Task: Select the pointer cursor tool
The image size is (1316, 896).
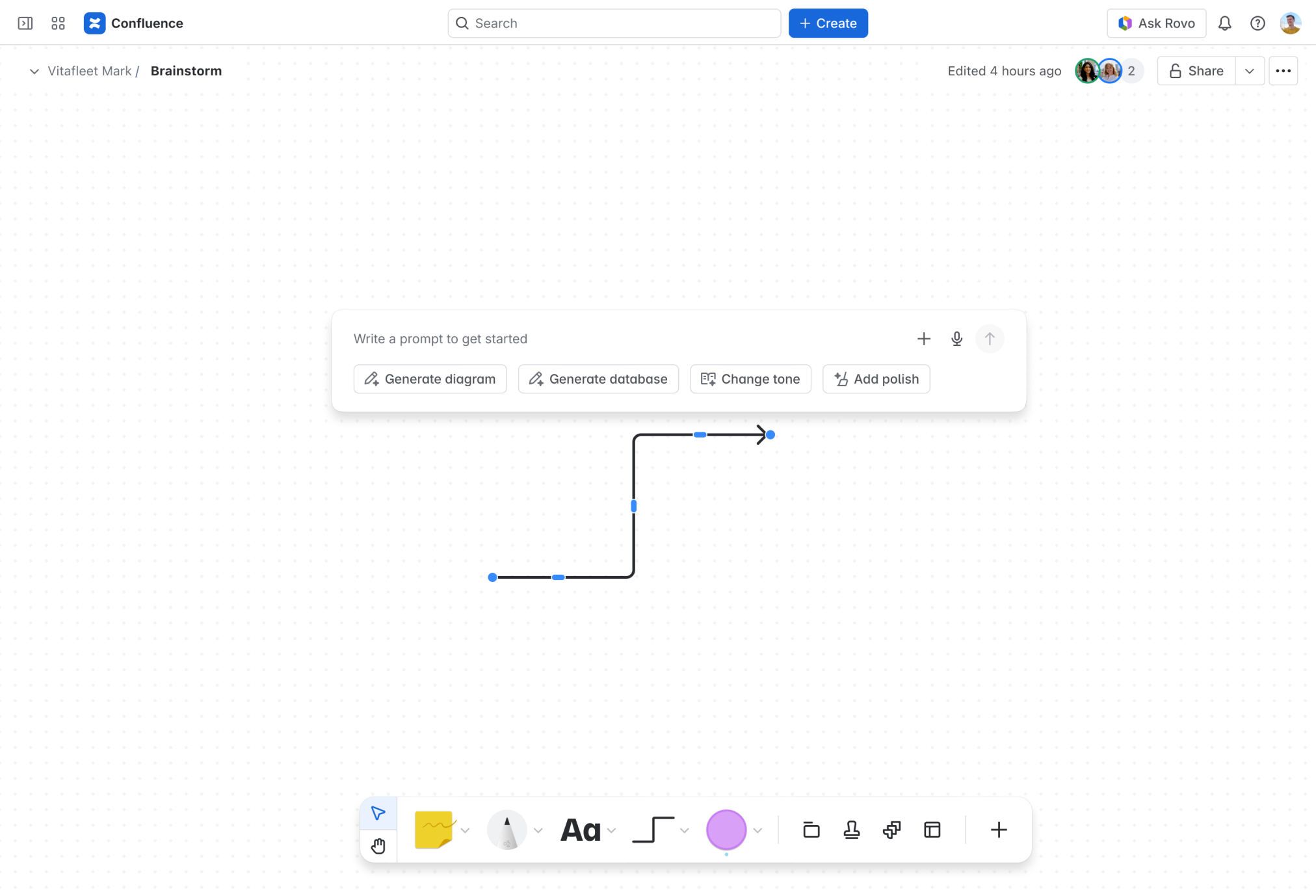Action: pos(378,813)
